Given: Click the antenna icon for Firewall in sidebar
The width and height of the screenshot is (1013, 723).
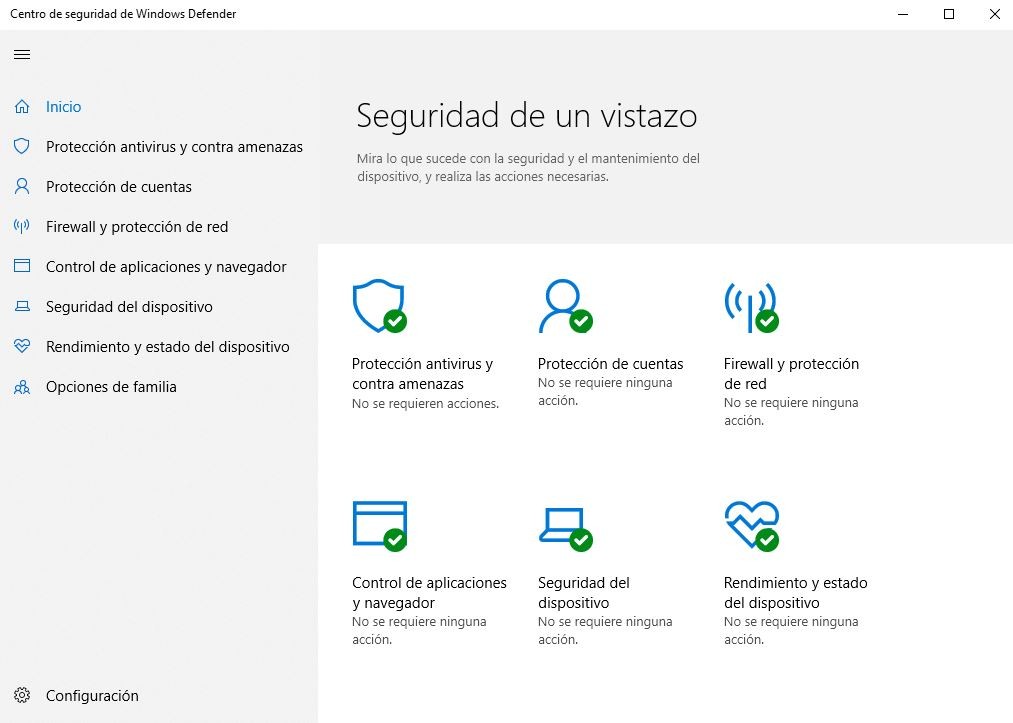Looking at the screenshot, I should (22, 227).
